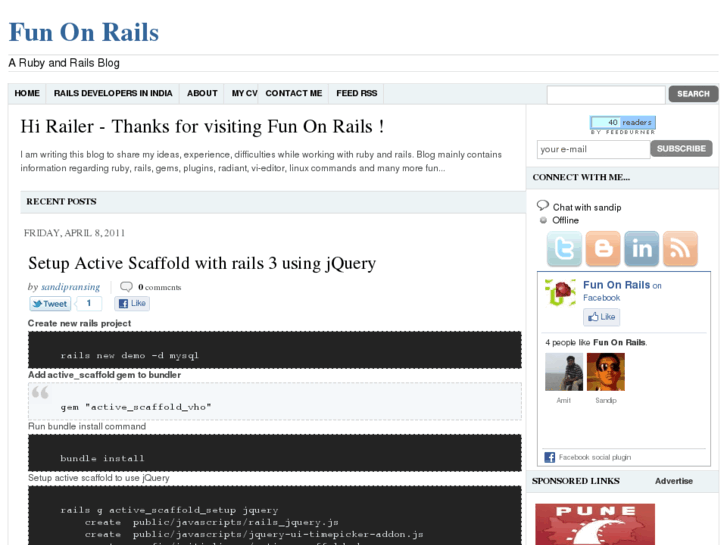Image resolution: width=727 pixels, height=545 pixels.
Task: Open the CONTACT ME menu item
Action: click(293, 93)
